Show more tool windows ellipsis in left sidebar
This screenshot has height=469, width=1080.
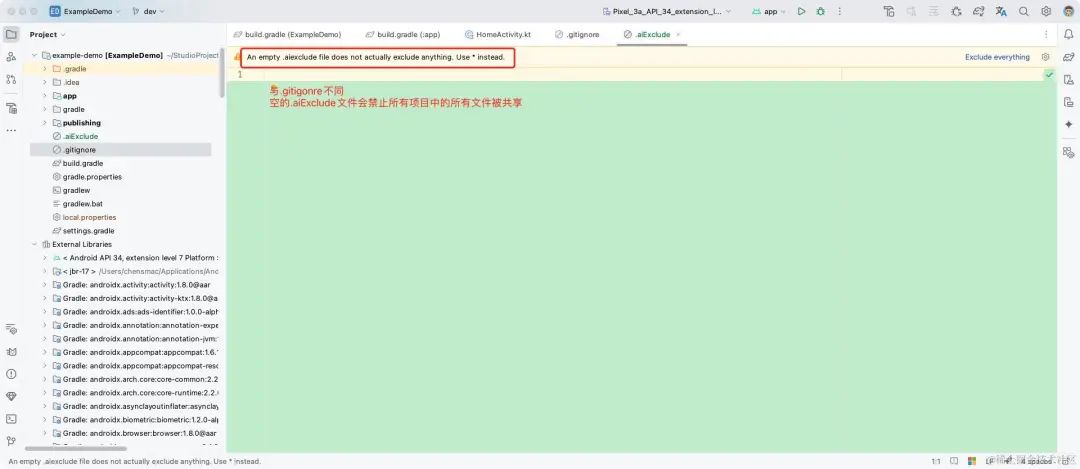pos(11,130)
